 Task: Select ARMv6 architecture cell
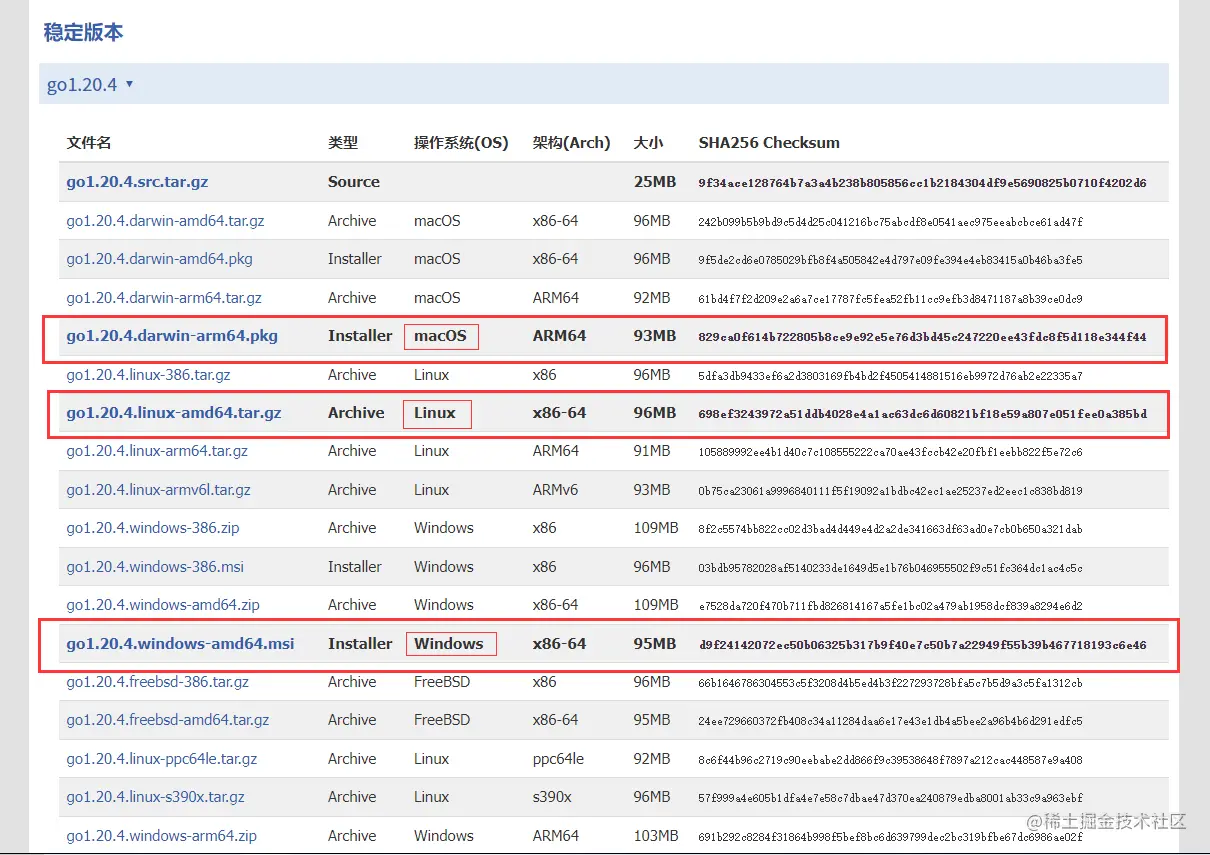555,490
